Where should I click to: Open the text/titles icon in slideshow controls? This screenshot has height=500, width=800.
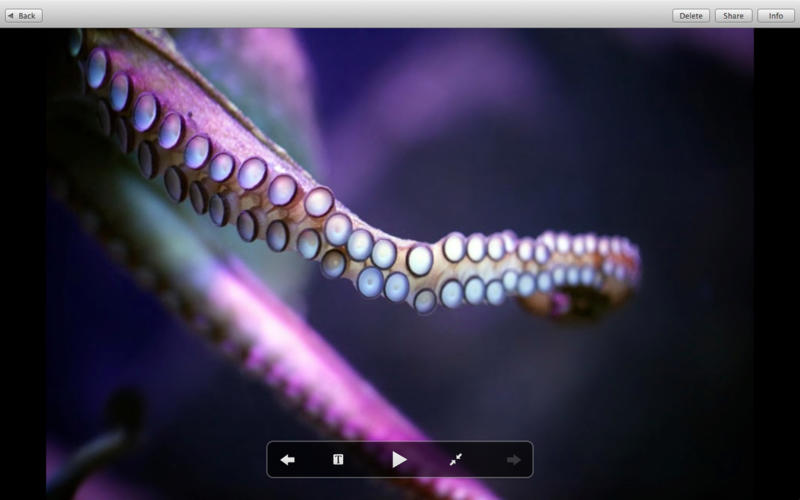tap(338, 460)
